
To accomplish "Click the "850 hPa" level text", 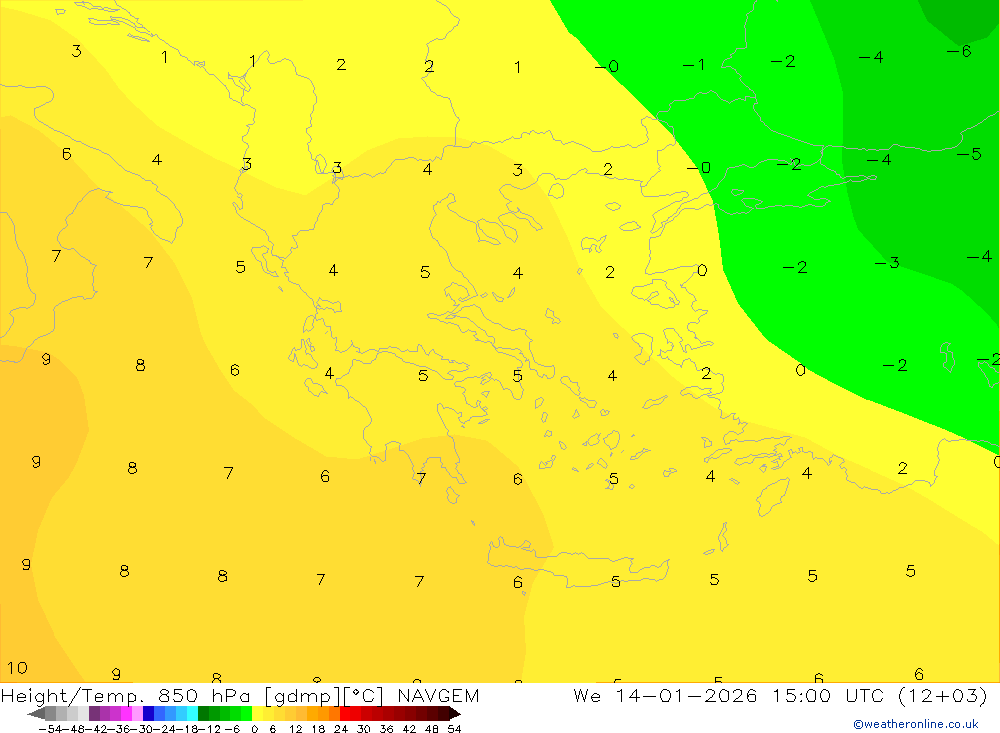I will (204, 695).
